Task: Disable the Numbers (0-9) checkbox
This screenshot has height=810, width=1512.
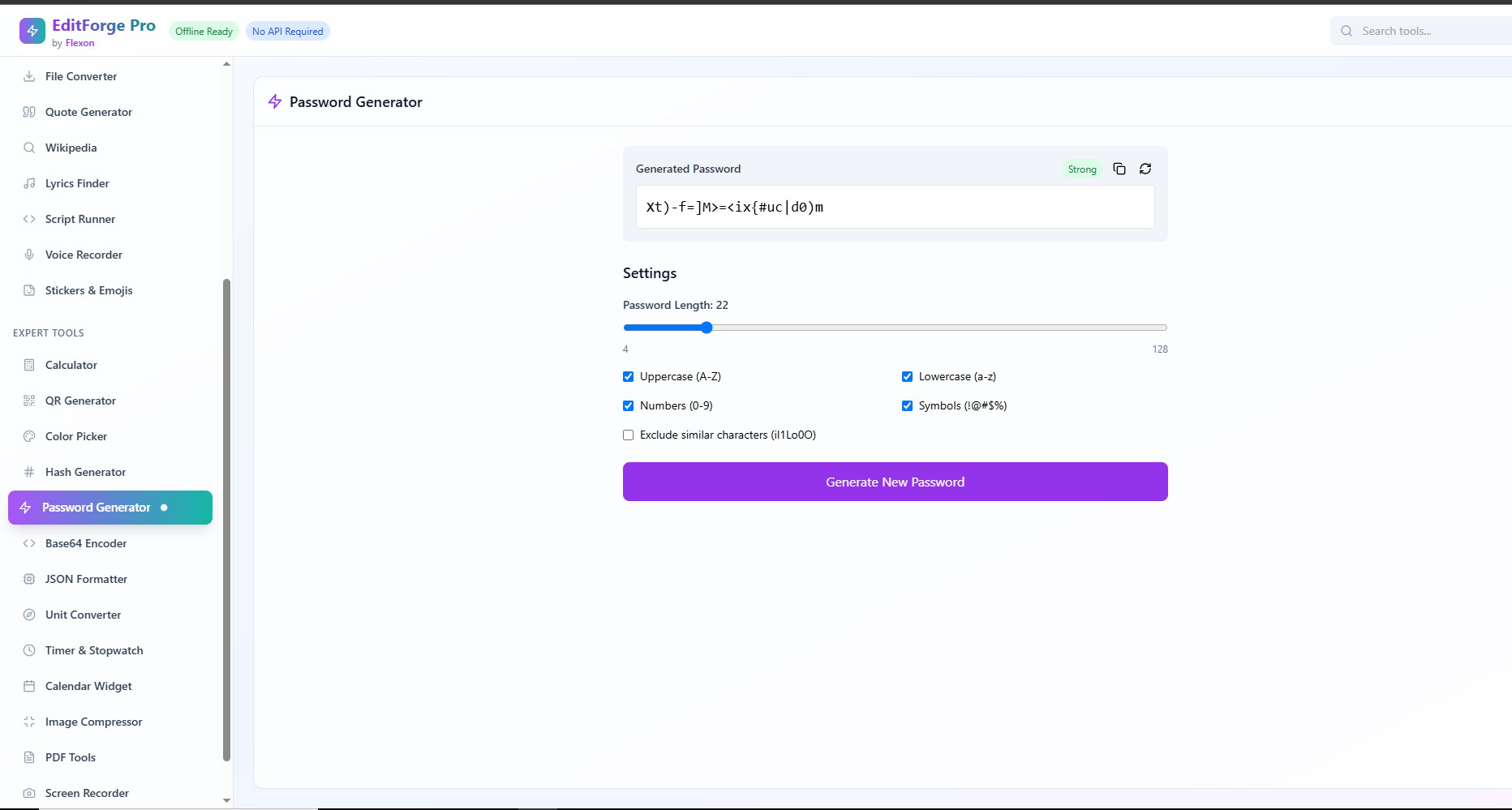Action: (x=628, y=405)
